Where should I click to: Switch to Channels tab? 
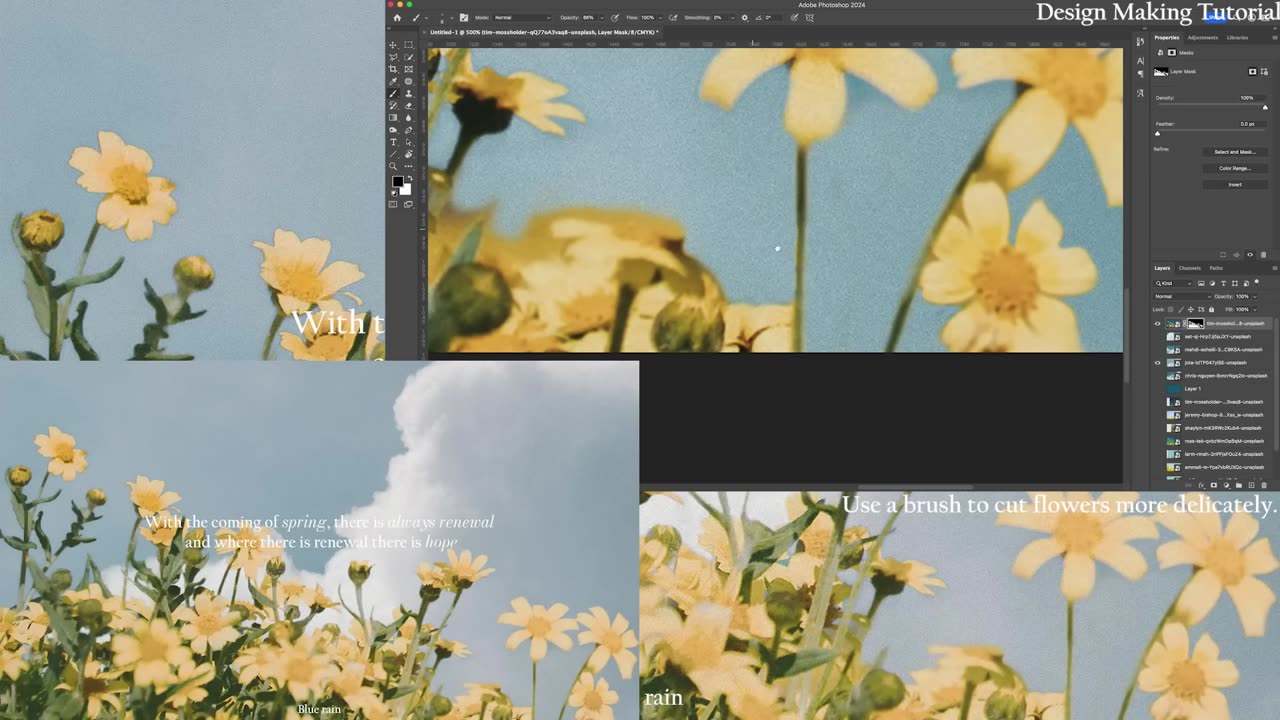pyautogui.click(x=1190, y=268)
